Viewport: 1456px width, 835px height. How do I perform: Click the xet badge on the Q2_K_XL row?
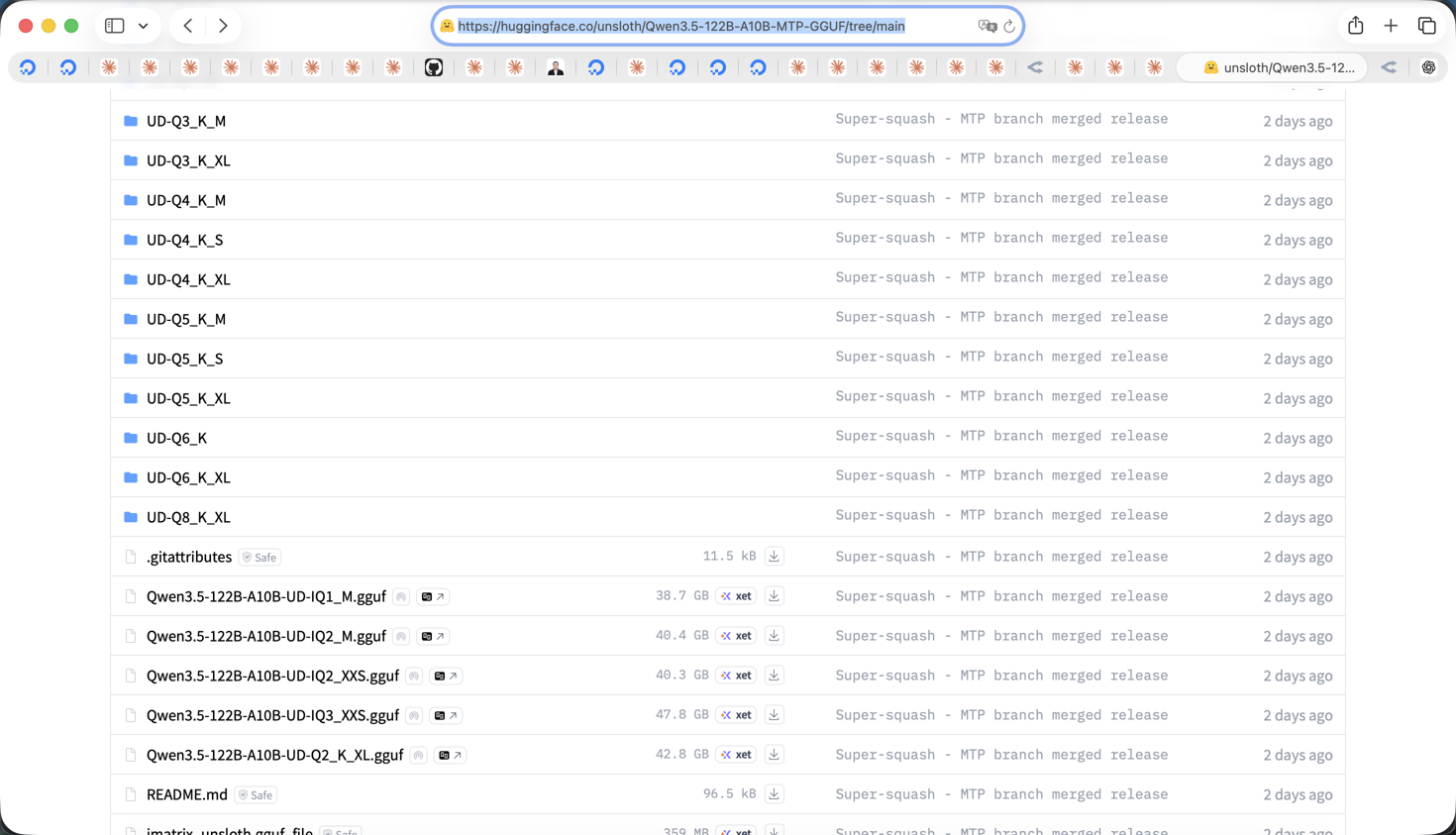[736, 755]
